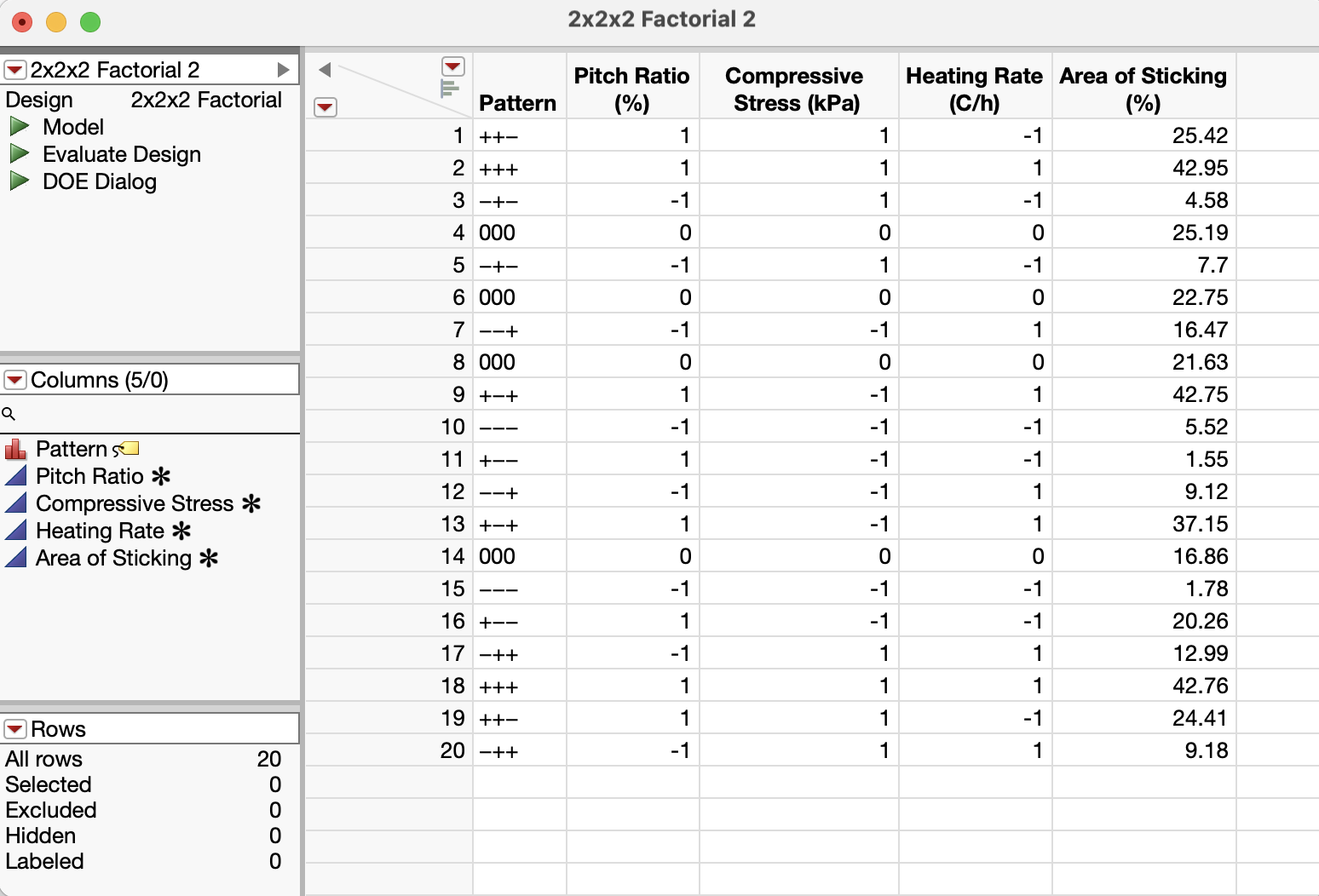1319x896 pixels.
Task: Run the Model script green triangle
Action: coord(19,127)
